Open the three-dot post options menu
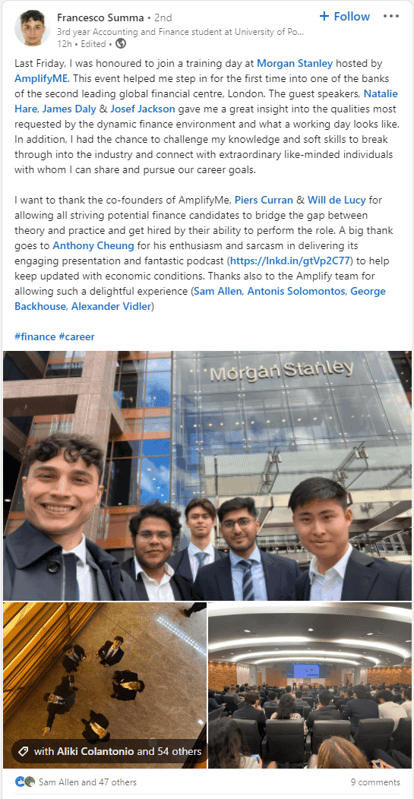The height and width of the screenshot is (799, 414). (391, 16)
